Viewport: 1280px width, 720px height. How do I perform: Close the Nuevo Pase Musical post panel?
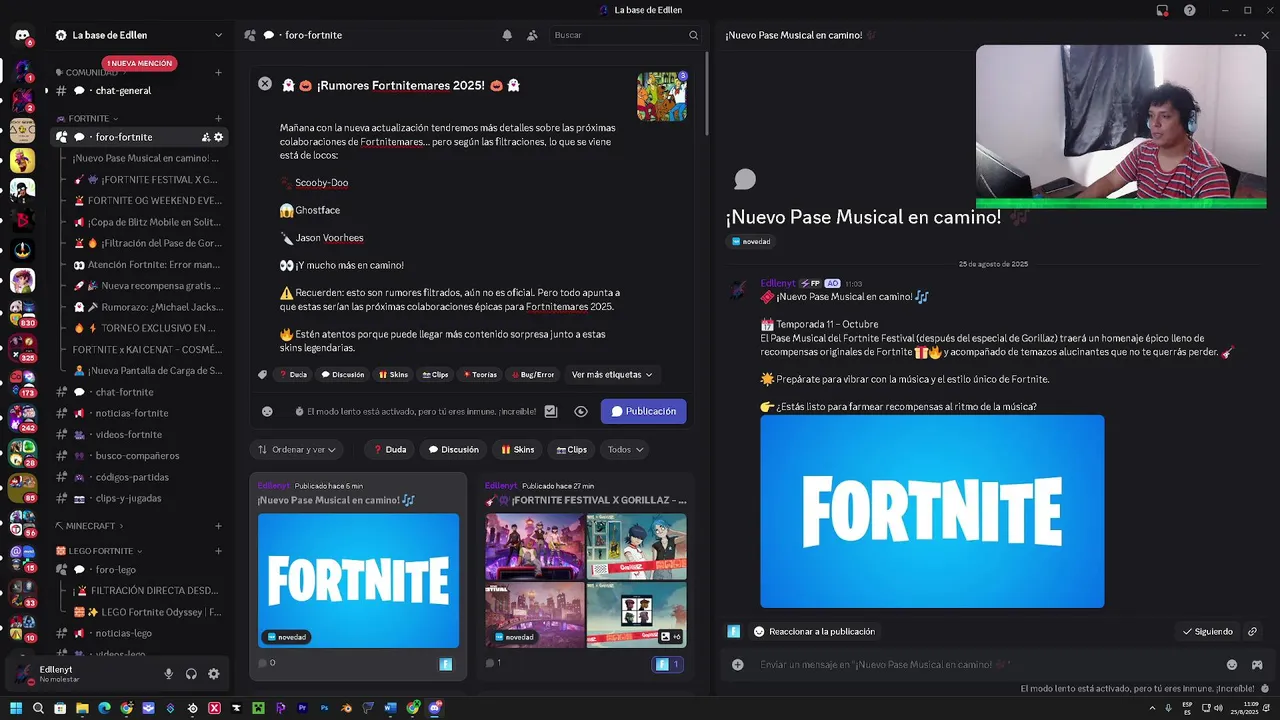coord(1265,35)
